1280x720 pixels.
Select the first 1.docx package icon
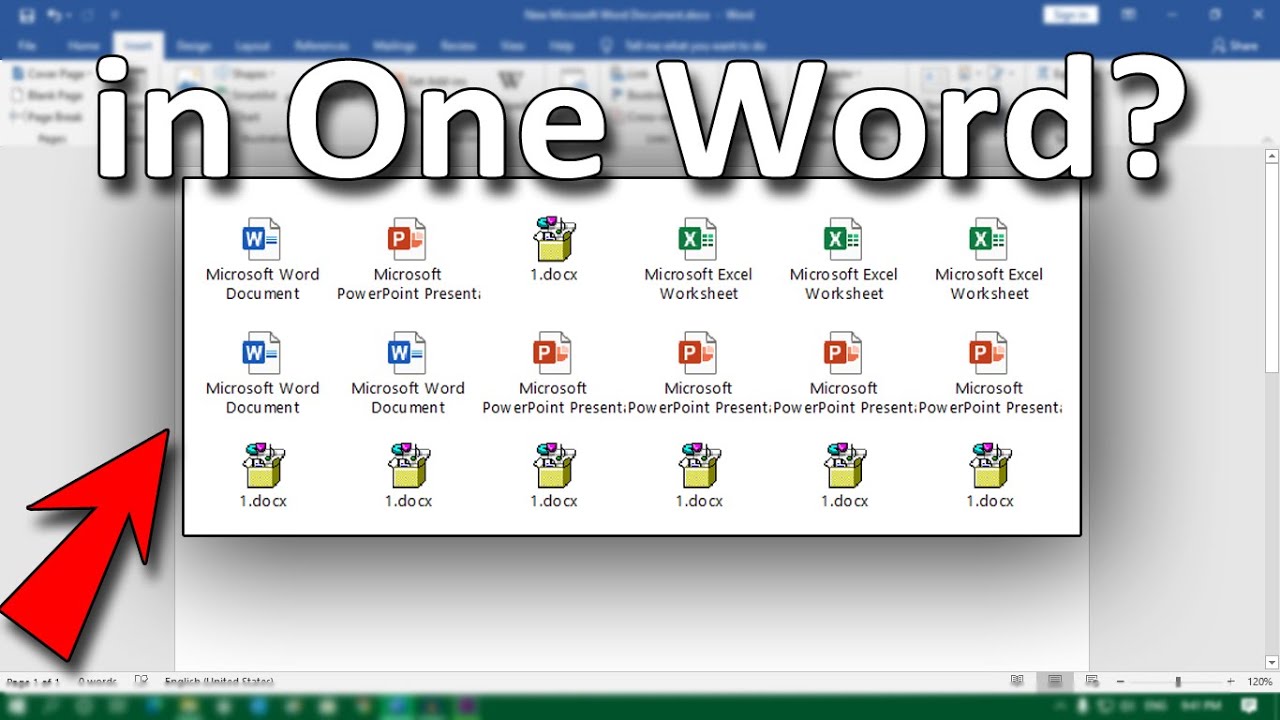pyautogui.click(x=552, y=238)
